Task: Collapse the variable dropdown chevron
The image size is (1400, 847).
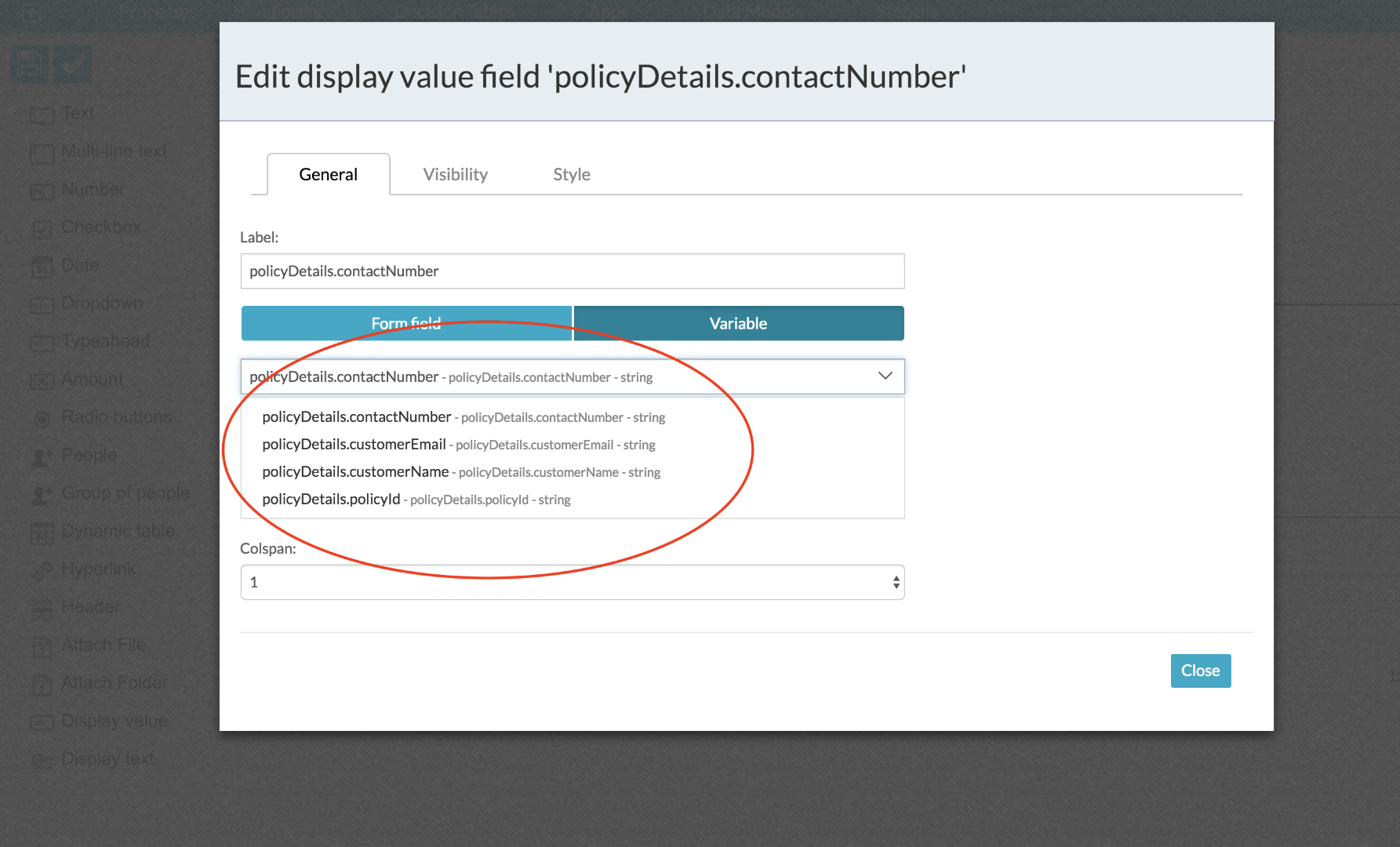Action: (x=885, y=376)
